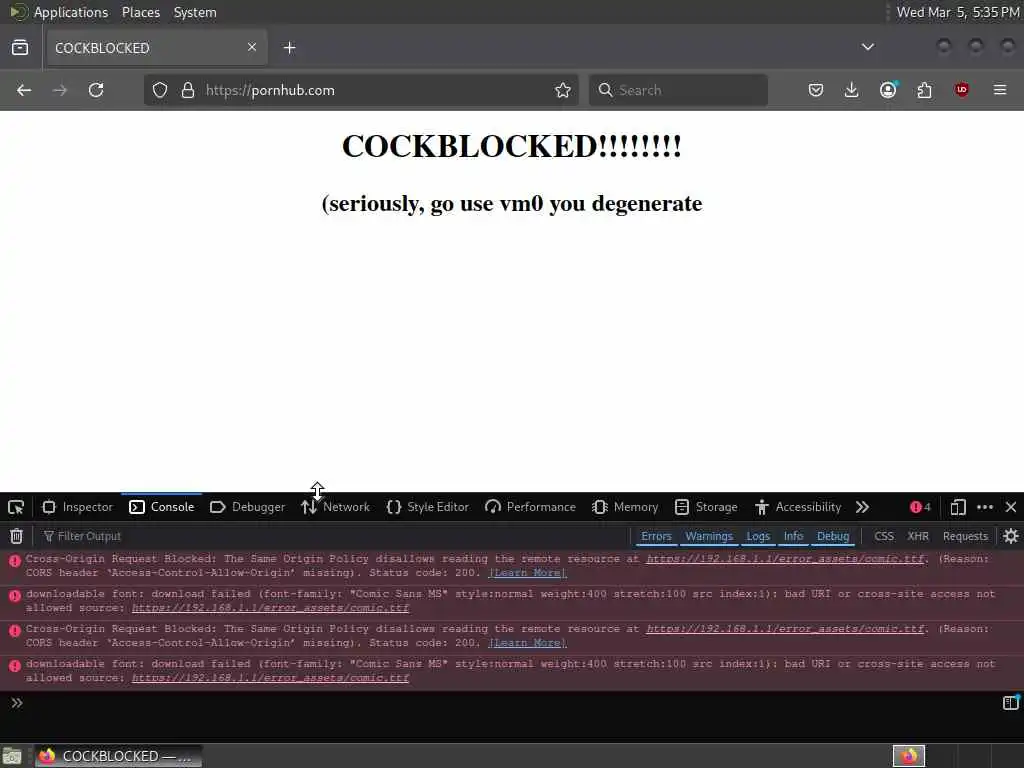
Task: Toggle the Info filter
Action: 793,536
